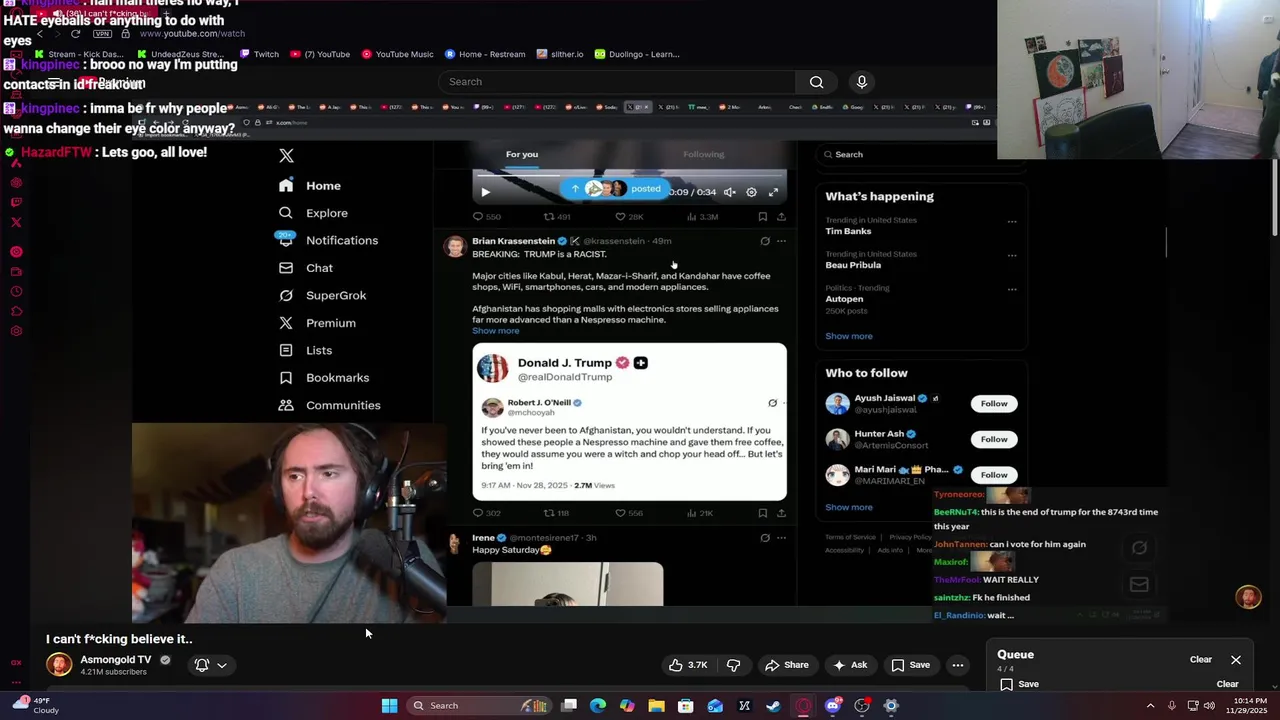Viewport: 1280px width, 720px height.
Task: Click Grok icon on Krassenstein post
Action: coord(765,241)
